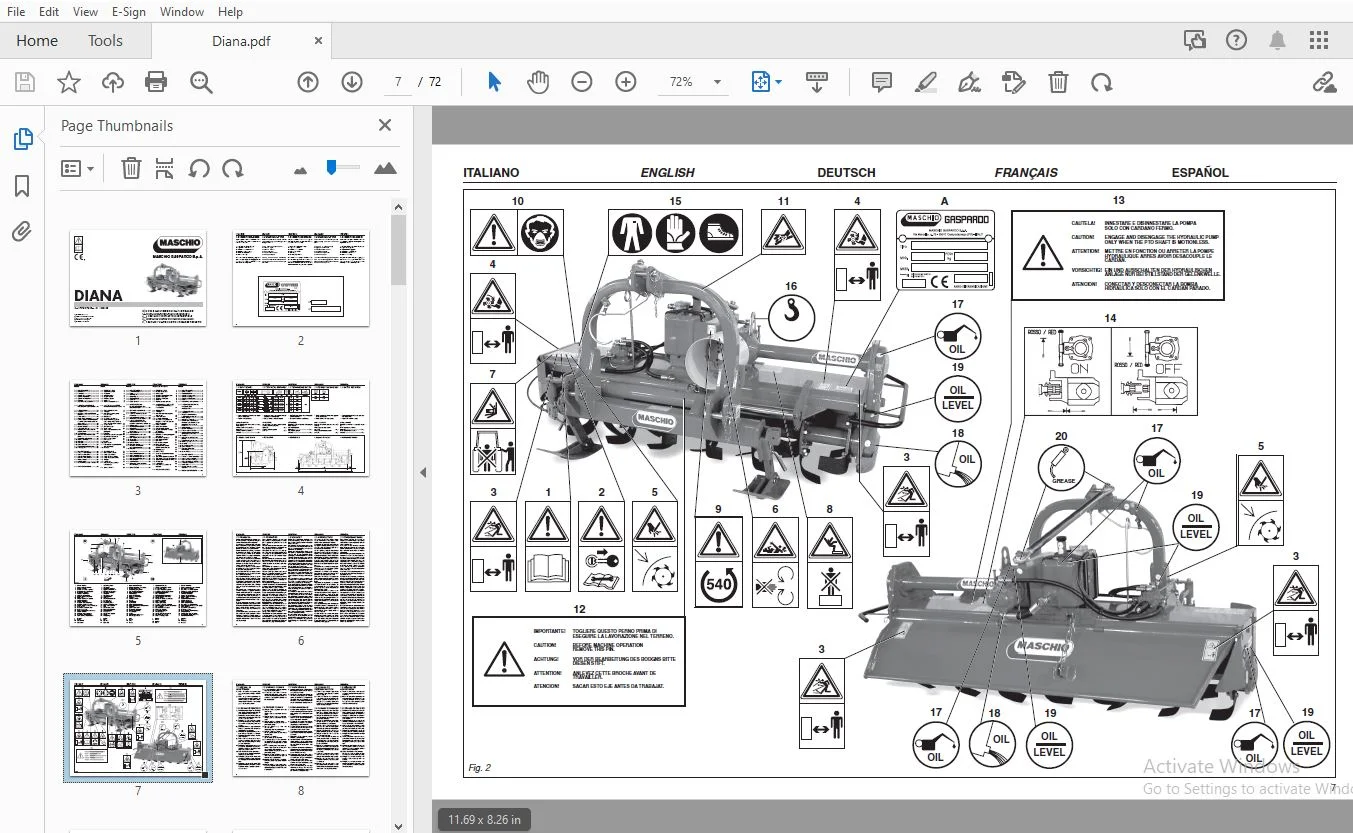The height and width of the screenshot is (833, 1353).
Task: Select the highlight text pen tool
Action: [x=925, y=82]
